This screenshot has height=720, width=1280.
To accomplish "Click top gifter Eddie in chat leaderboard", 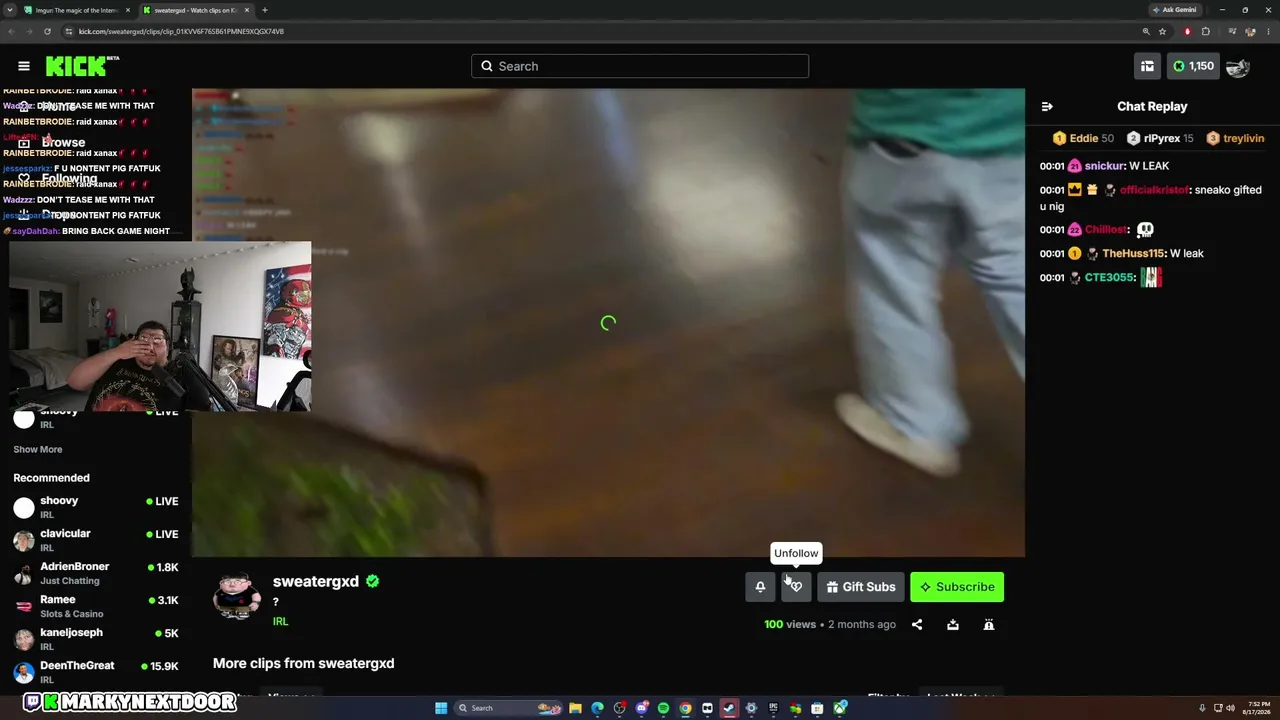I will coord(1083,139).
